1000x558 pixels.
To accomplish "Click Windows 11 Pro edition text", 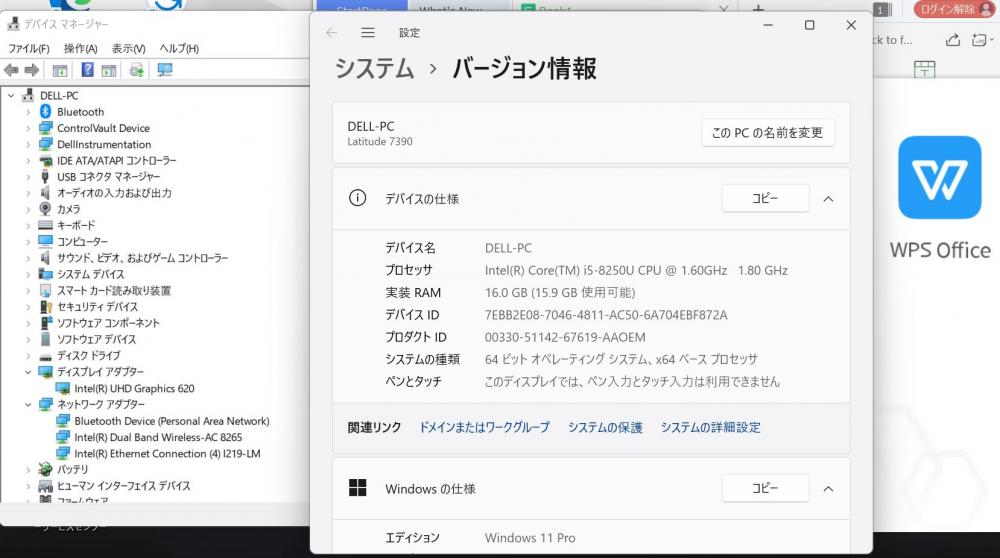I will 530,538.
